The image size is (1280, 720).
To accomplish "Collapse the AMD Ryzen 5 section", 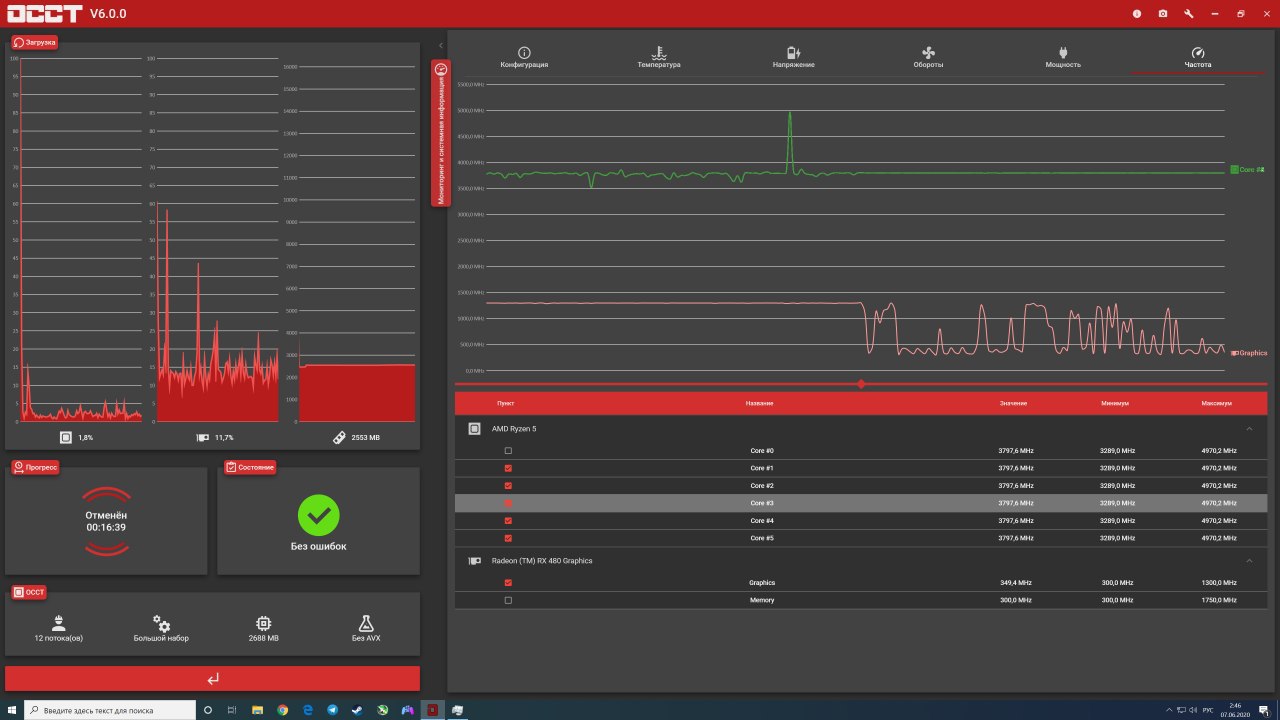I will click(x=1249, y=428).
